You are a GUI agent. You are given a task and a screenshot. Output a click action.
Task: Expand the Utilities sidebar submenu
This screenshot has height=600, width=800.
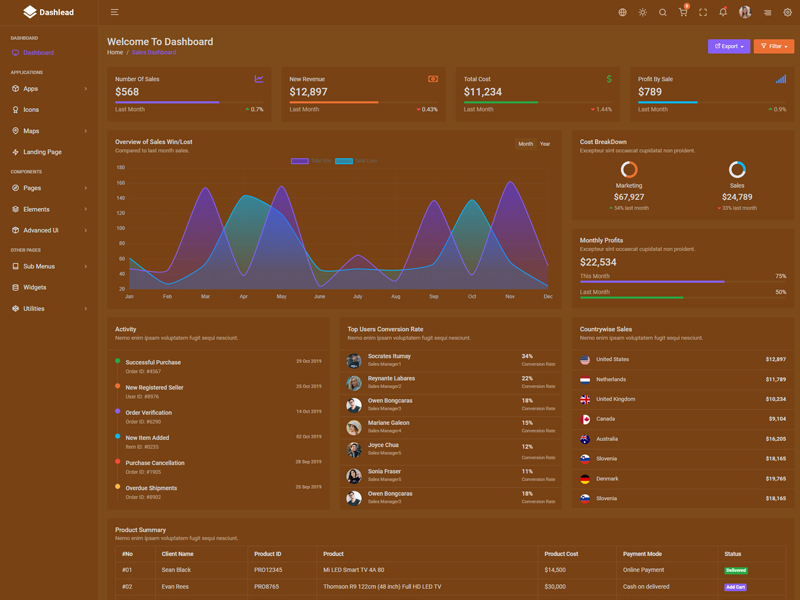[49, 309]
